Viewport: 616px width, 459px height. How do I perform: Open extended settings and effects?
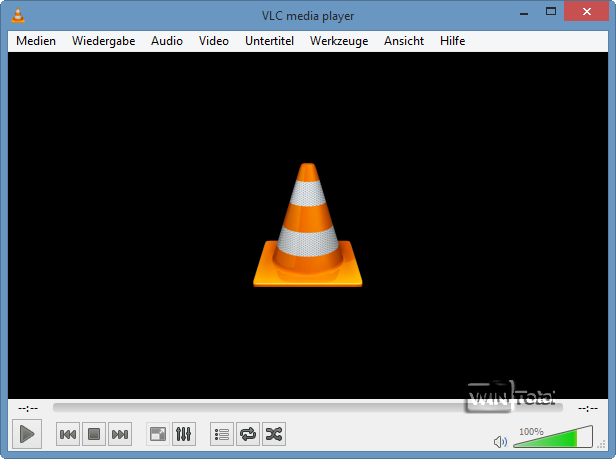183,434
